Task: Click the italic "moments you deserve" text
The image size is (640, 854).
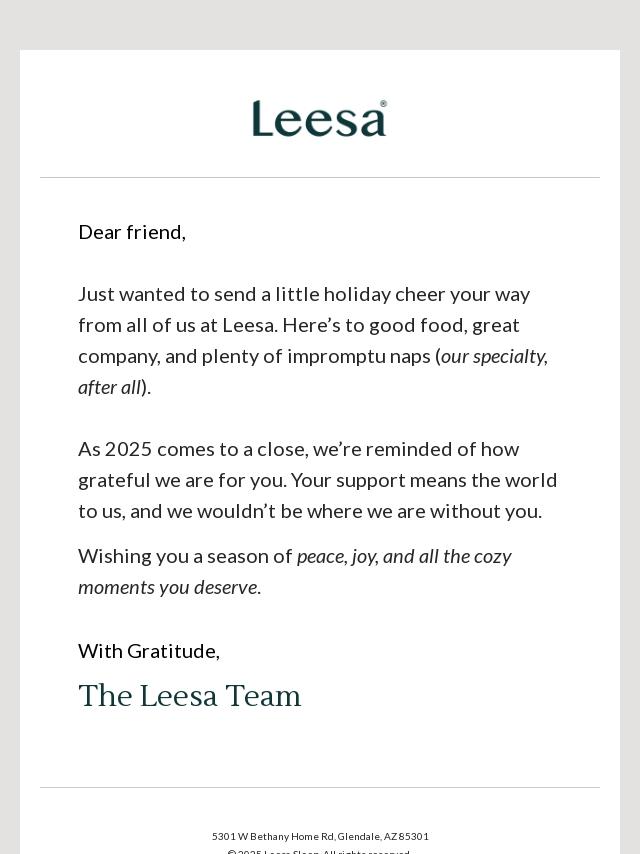Action: [168, 587]
